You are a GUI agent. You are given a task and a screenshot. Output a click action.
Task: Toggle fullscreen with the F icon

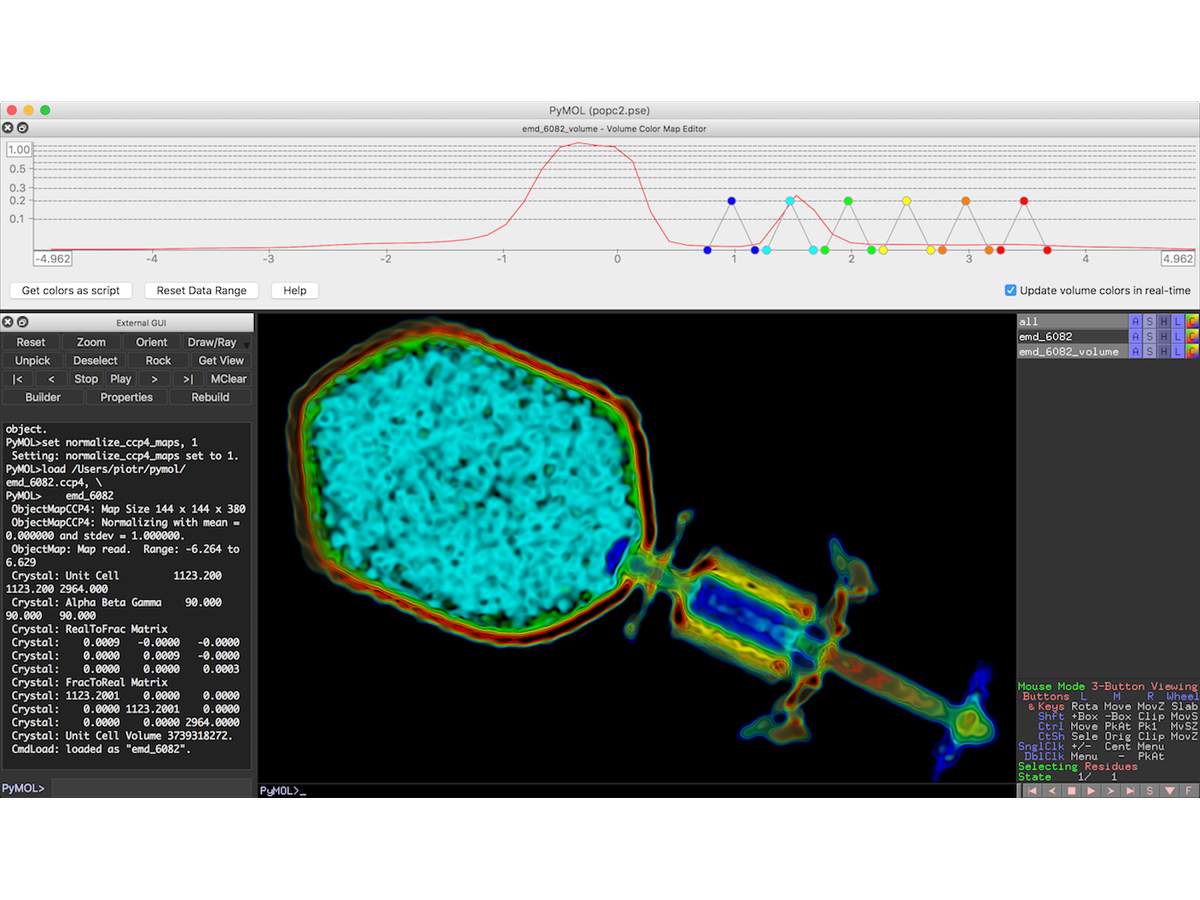(1189, 791)
